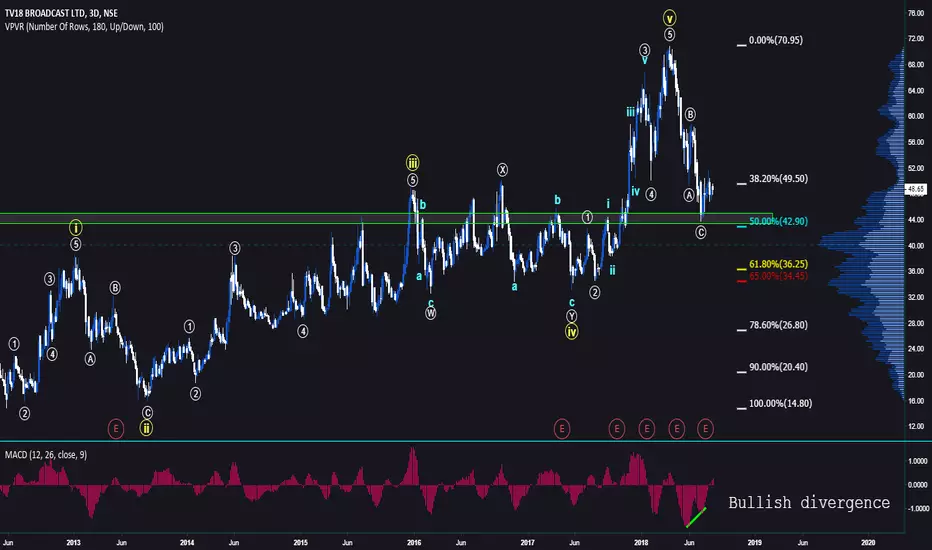Image resolution: width=932 pixels, height=550 pixels.
Task: Click the red 65.00%(34.45) Fibonacci label
Action: click(x=778, y=276)
